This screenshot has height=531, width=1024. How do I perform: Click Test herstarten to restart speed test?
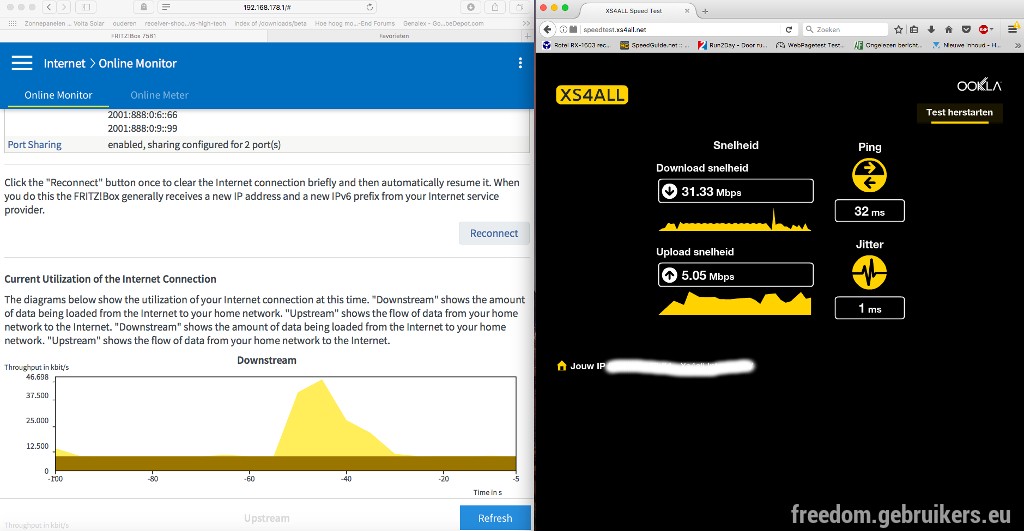959,112
